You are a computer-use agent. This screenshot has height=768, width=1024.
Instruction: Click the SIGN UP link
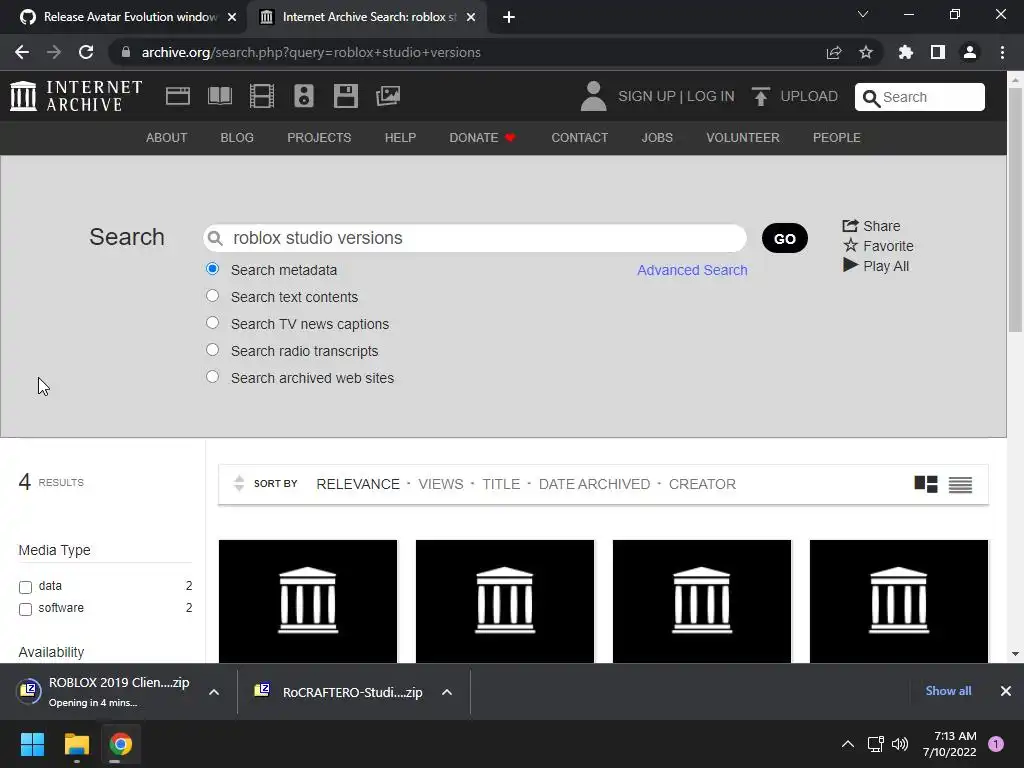[x=647, y=96]
